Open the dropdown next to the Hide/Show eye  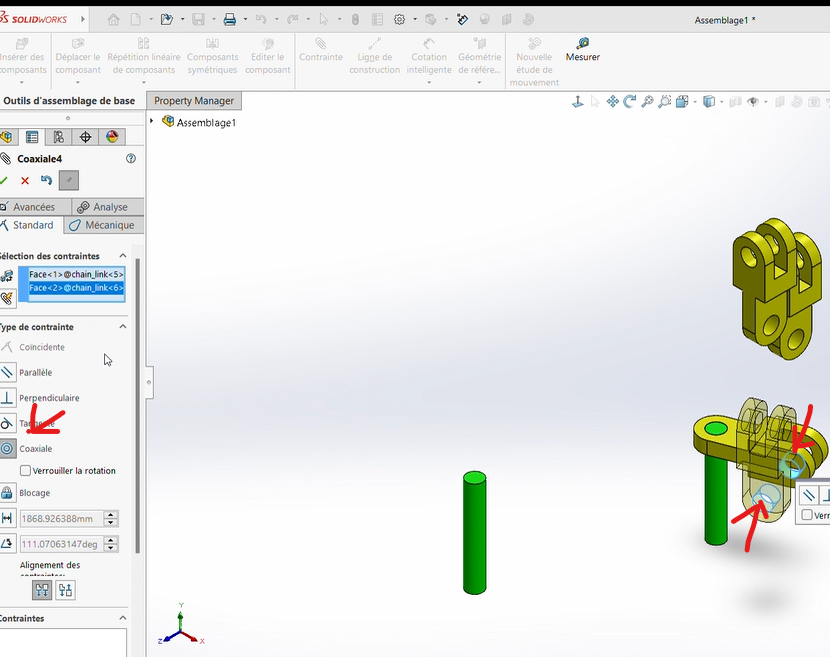pos(765,102)
